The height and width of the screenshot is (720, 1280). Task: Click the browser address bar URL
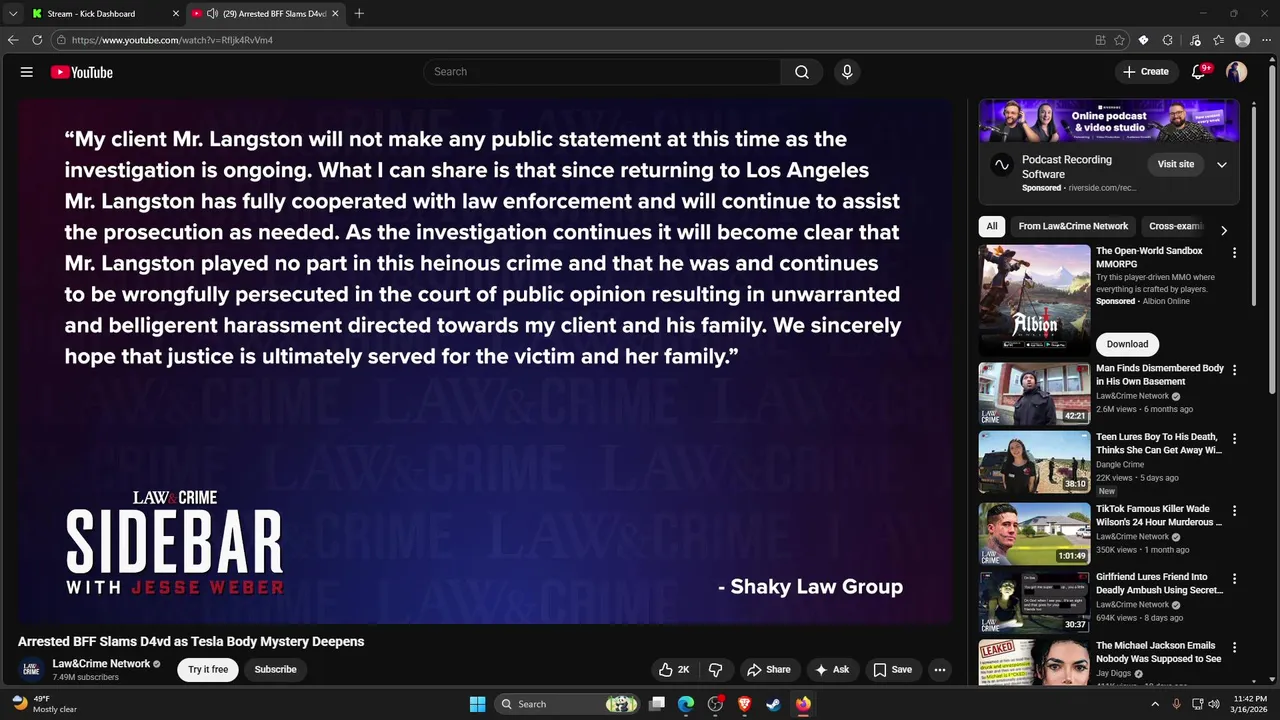point(172,40)
